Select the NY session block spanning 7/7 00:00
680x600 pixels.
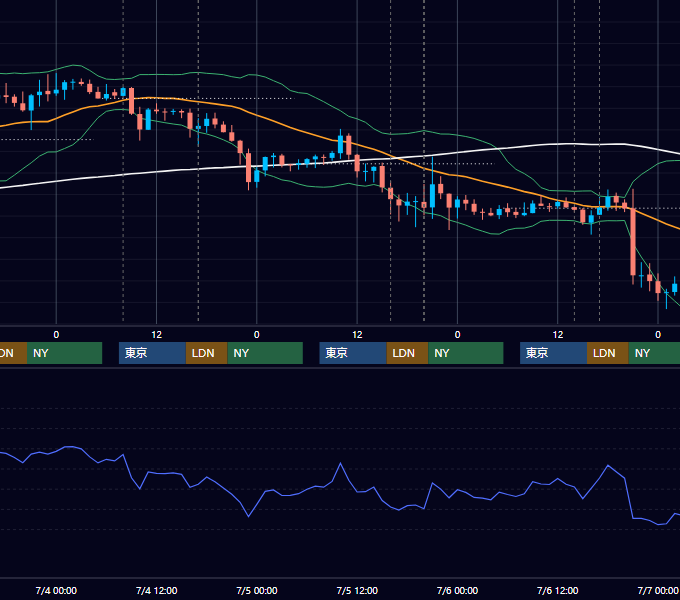(654, 353)
